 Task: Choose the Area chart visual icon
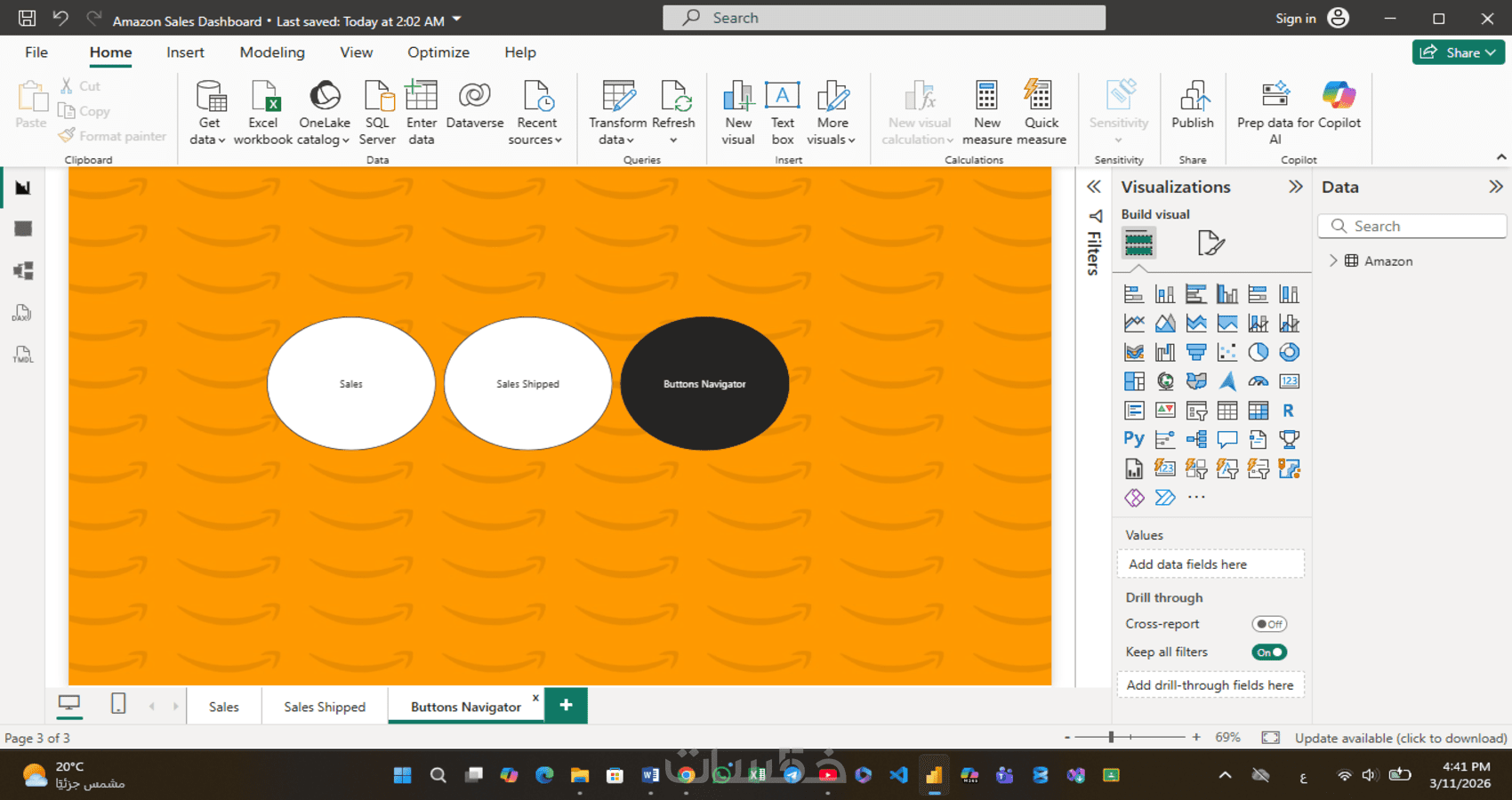[x=1165, y=324]
